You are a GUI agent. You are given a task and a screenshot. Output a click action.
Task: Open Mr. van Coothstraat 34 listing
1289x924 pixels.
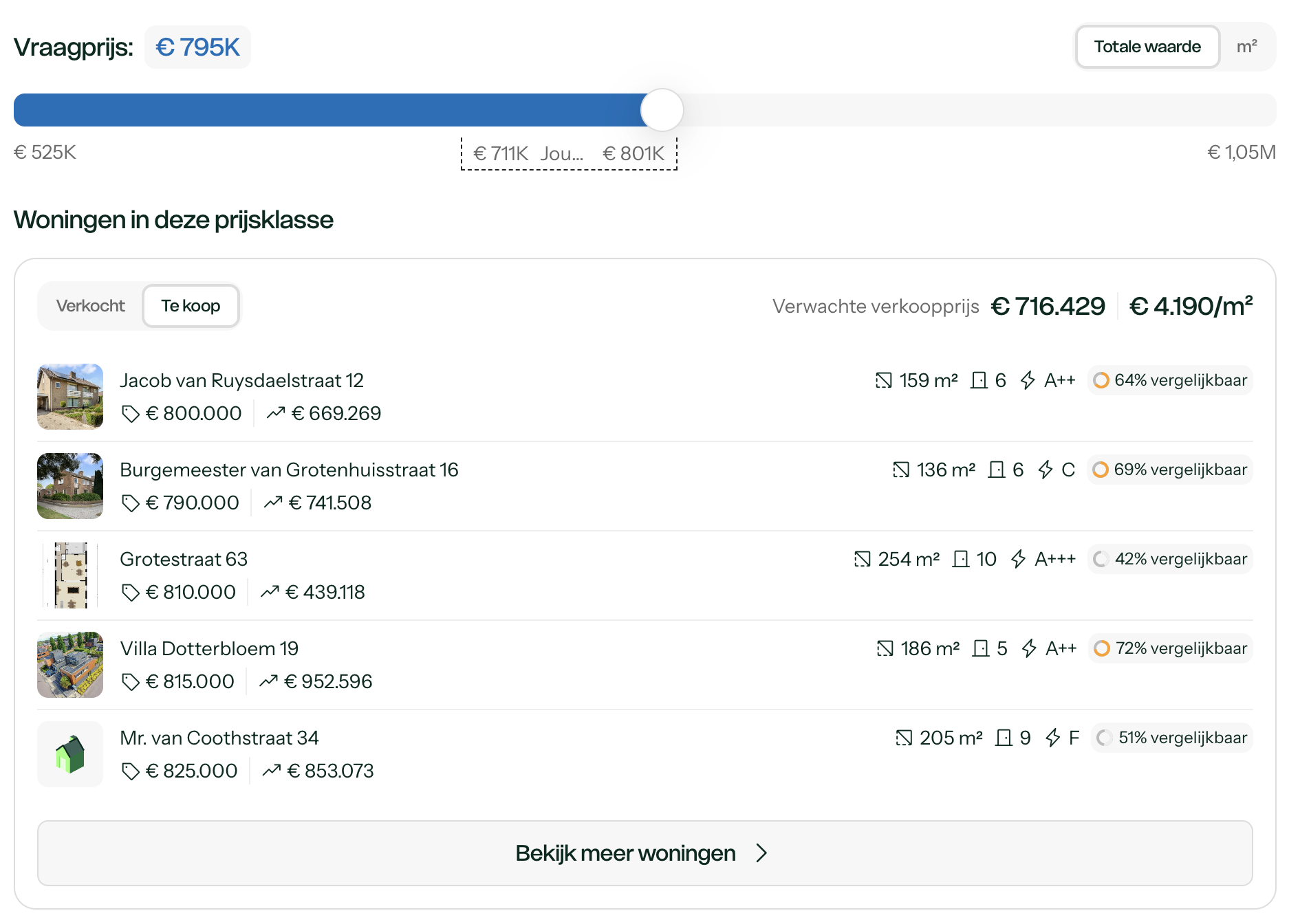point(219,738)
